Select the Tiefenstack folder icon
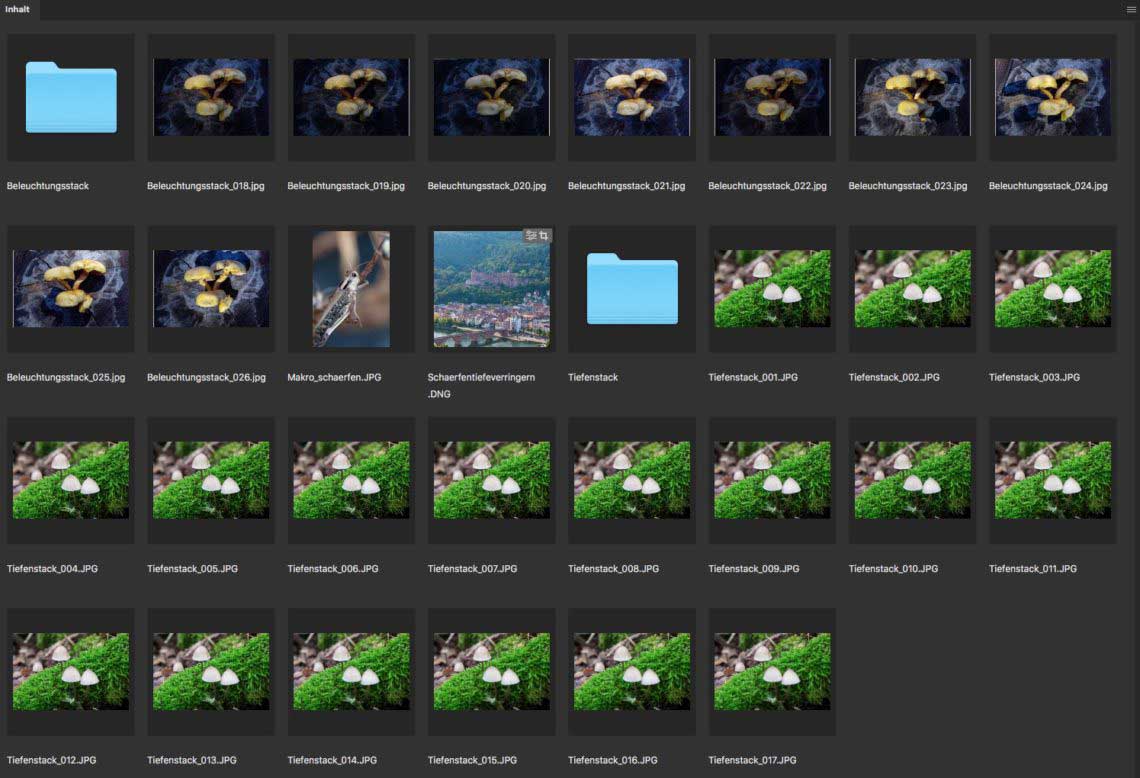The height and width of the screenshot is (778, 1140). (632, 289)
